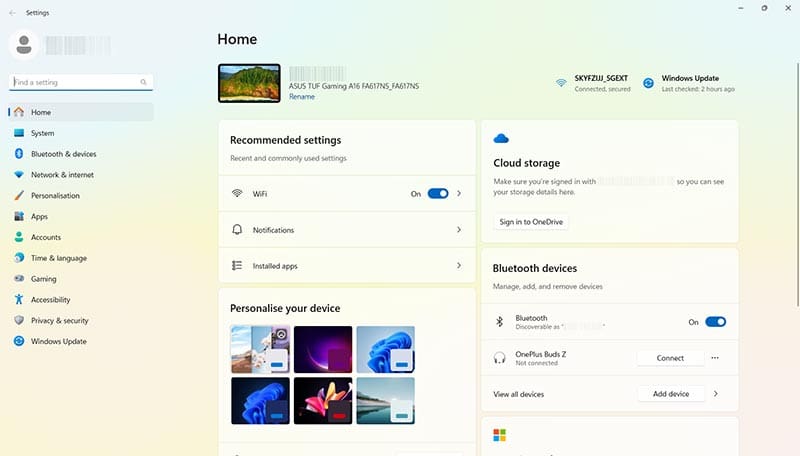This screenshot has width=800, height=456.
Task: Click the WiFi status icon near SKYFZUJ_SGEXT
Action: coord(561,83)
